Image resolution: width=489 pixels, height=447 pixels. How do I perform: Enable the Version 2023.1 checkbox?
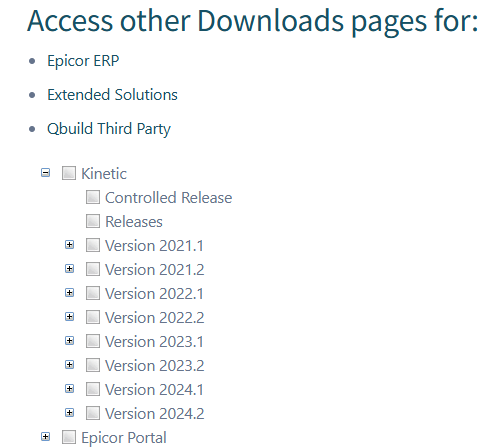(93, 341)
